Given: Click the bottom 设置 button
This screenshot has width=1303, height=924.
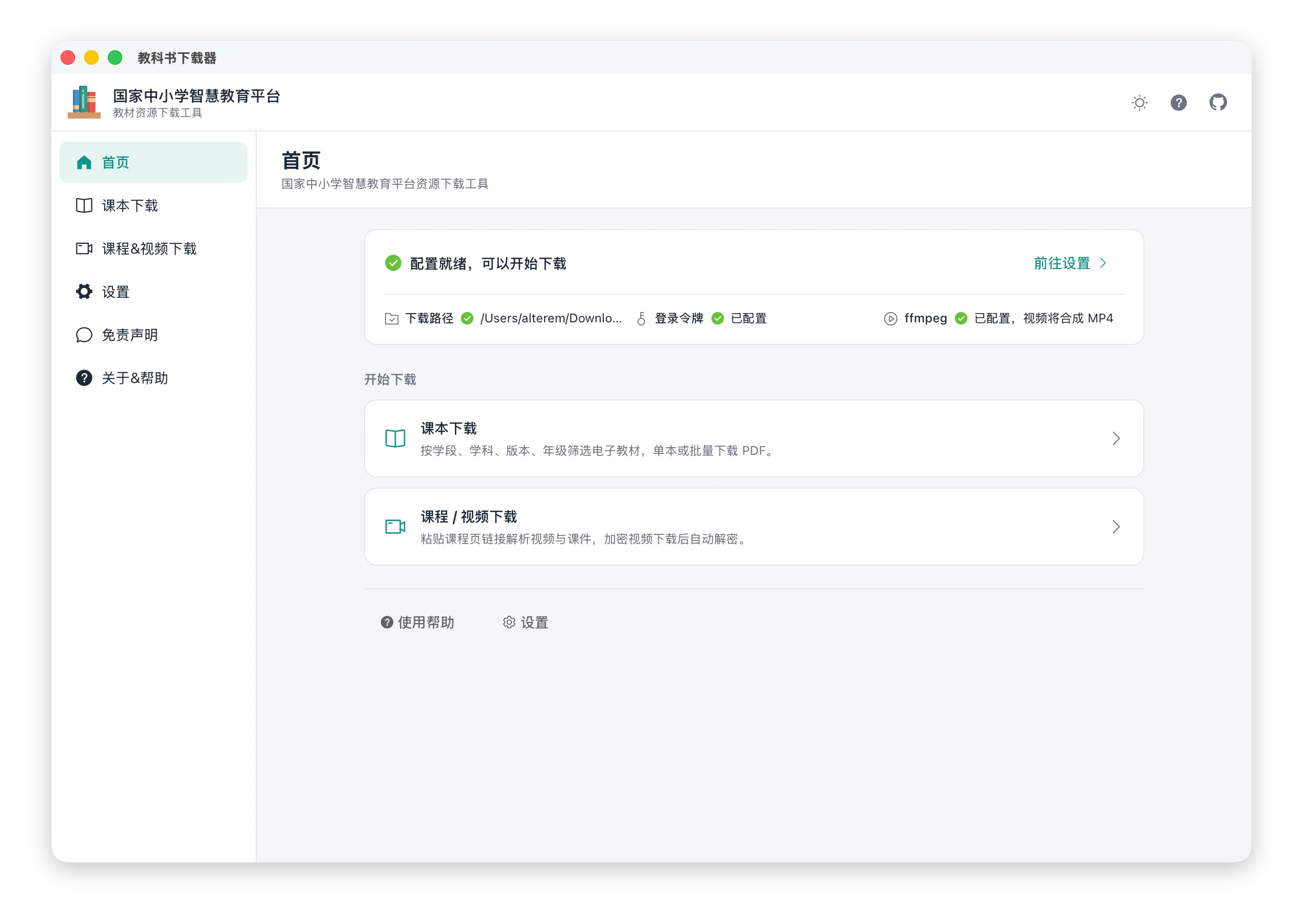Looking at the screenshot, I should pos(526,623).
